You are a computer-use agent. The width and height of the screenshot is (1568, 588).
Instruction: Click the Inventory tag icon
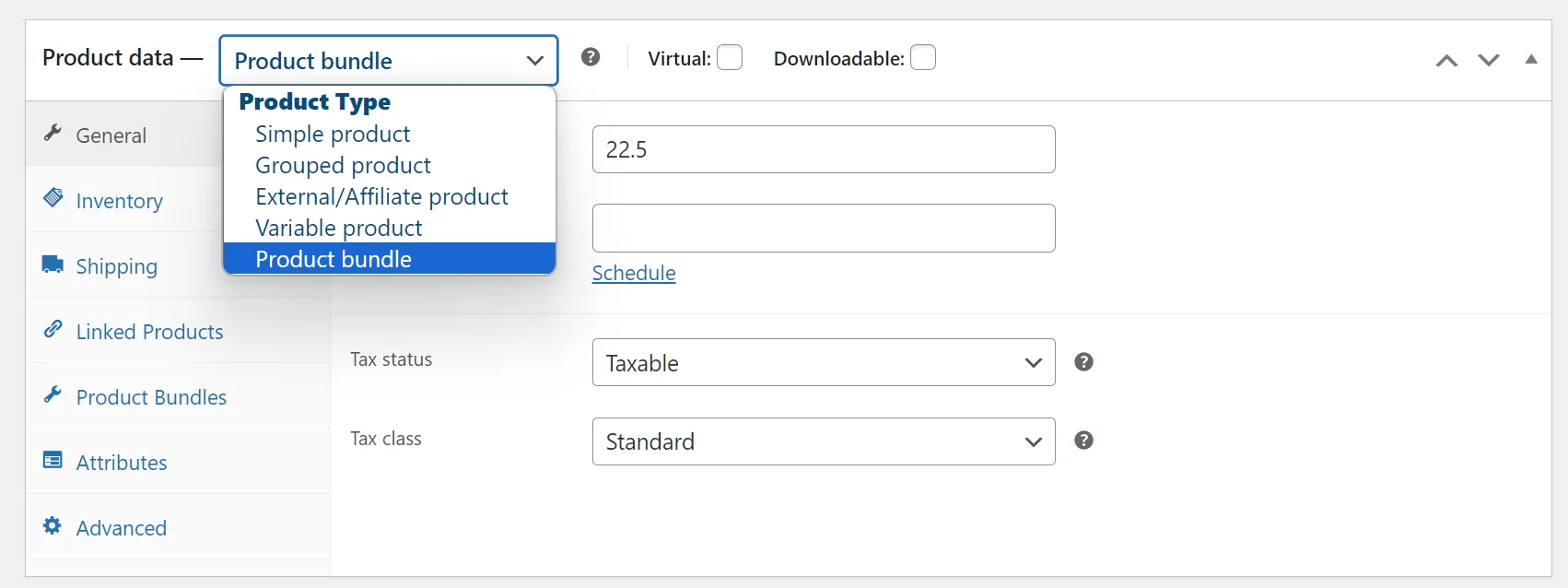click(53, 198)
